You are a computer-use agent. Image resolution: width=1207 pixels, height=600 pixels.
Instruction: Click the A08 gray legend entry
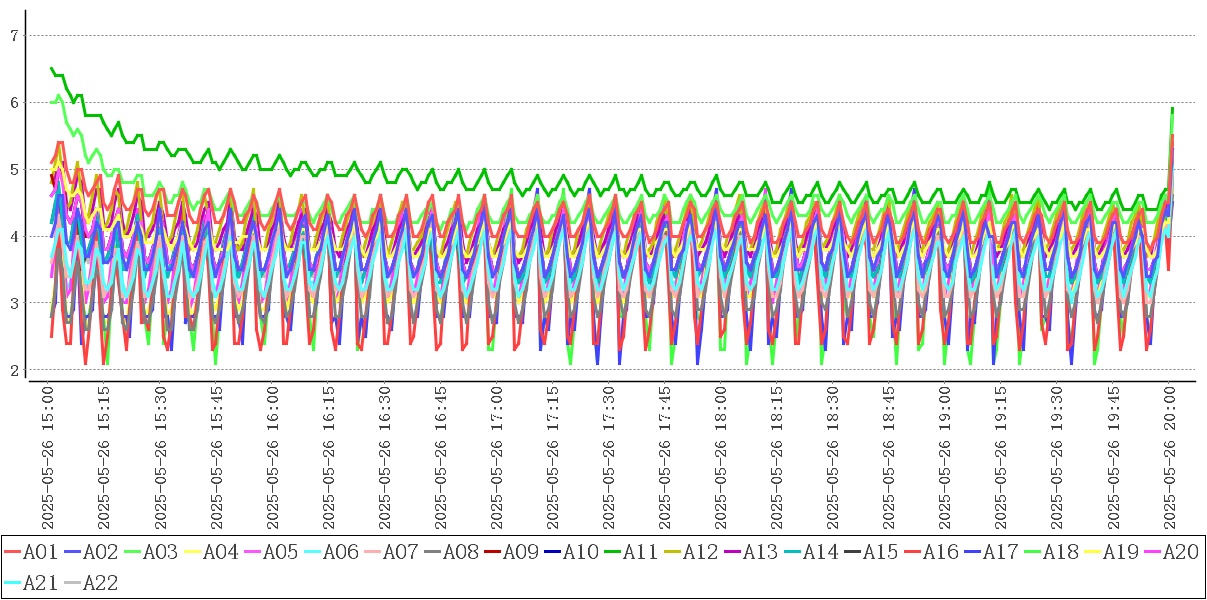pos(450,552)
